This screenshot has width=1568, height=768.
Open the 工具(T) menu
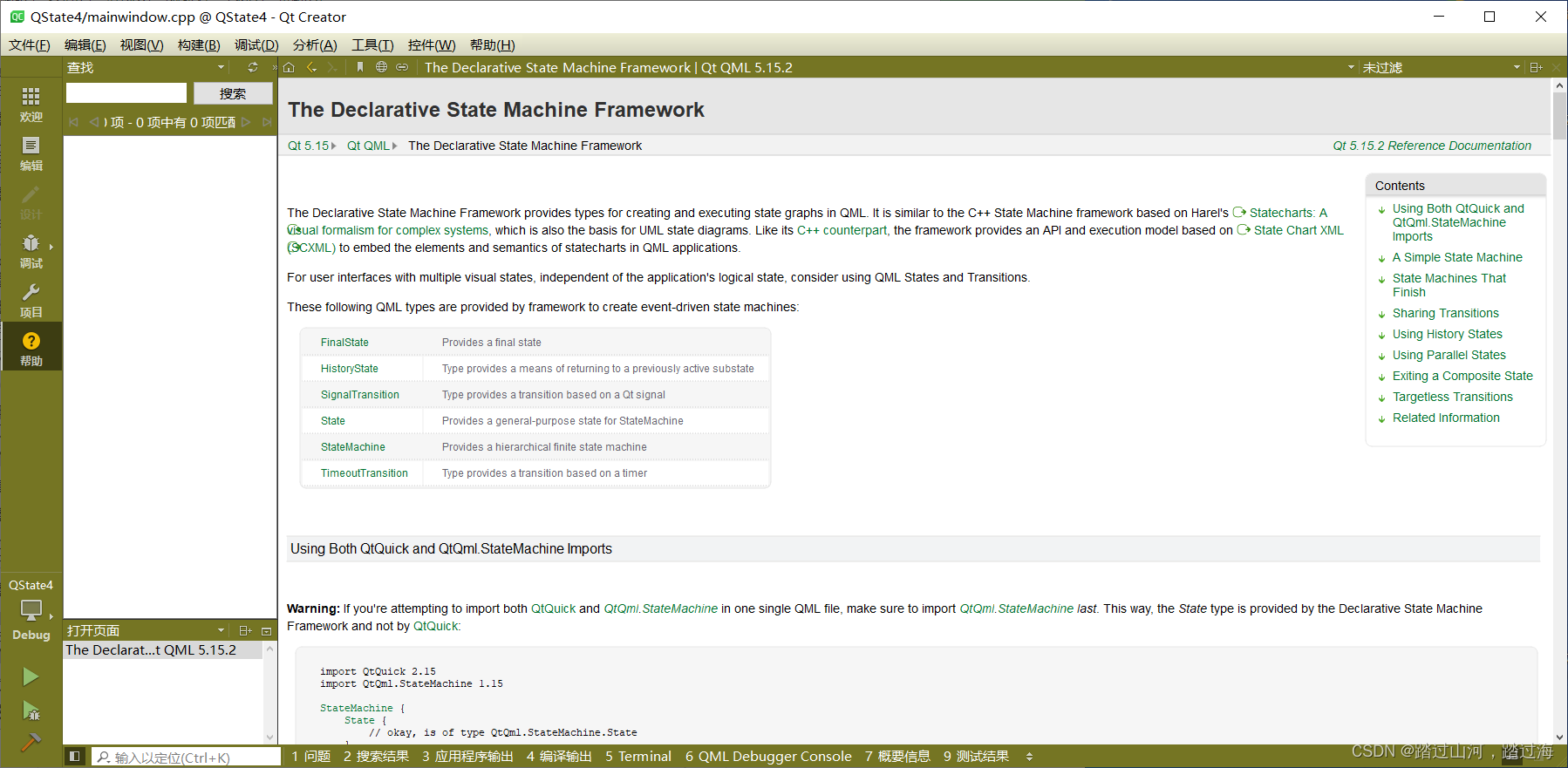pyautogui.click(x=372, y=44)
